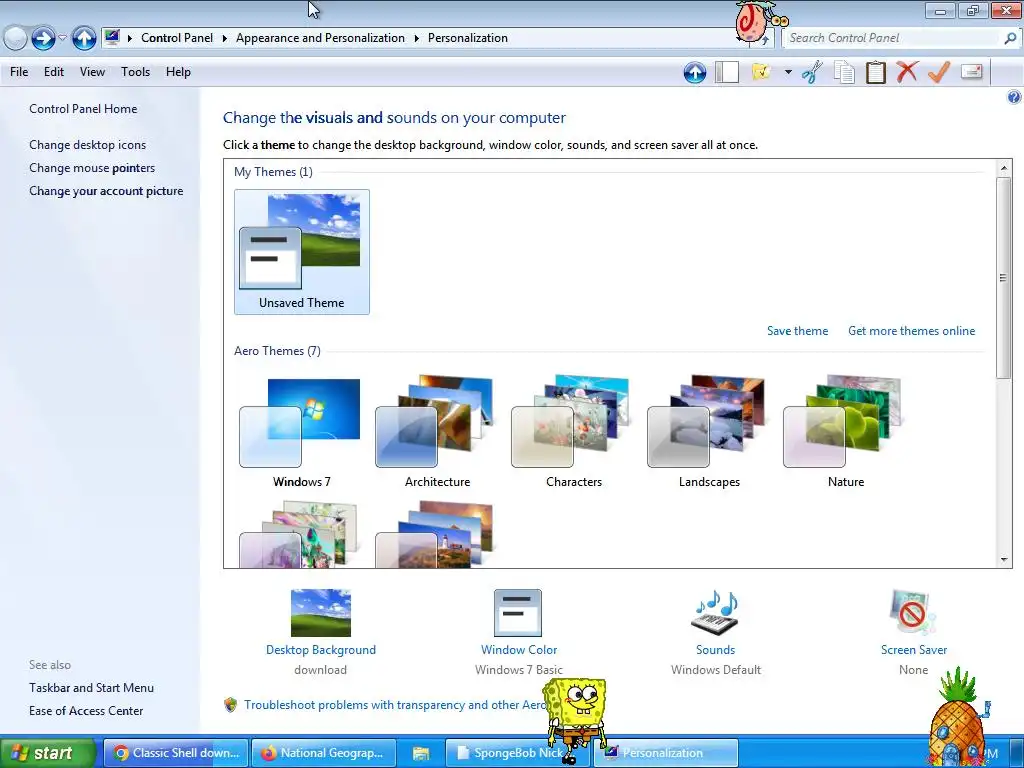Select the Windows 7 Aero theme
The height and width of the screenshot is (768, 1024).
302,431
